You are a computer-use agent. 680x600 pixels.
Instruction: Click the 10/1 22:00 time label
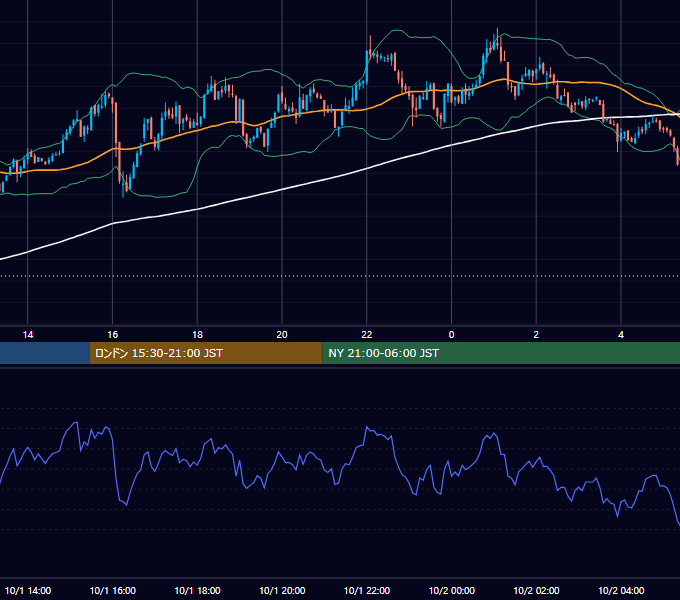pyautogui.click(x=367, y=590)
